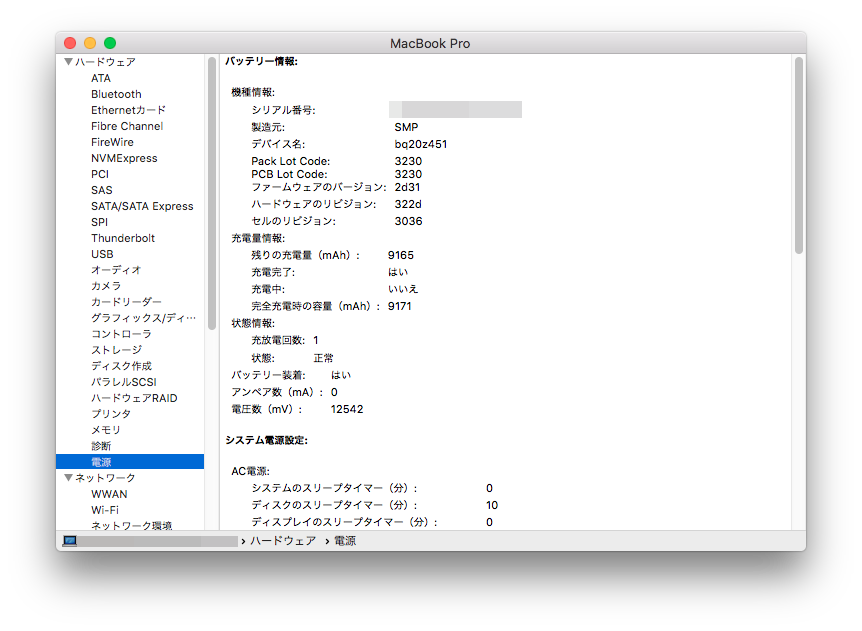This screenshot has height=631, width=862.
Task: Click the MacBook Pro window title
Action: [430, 43]
